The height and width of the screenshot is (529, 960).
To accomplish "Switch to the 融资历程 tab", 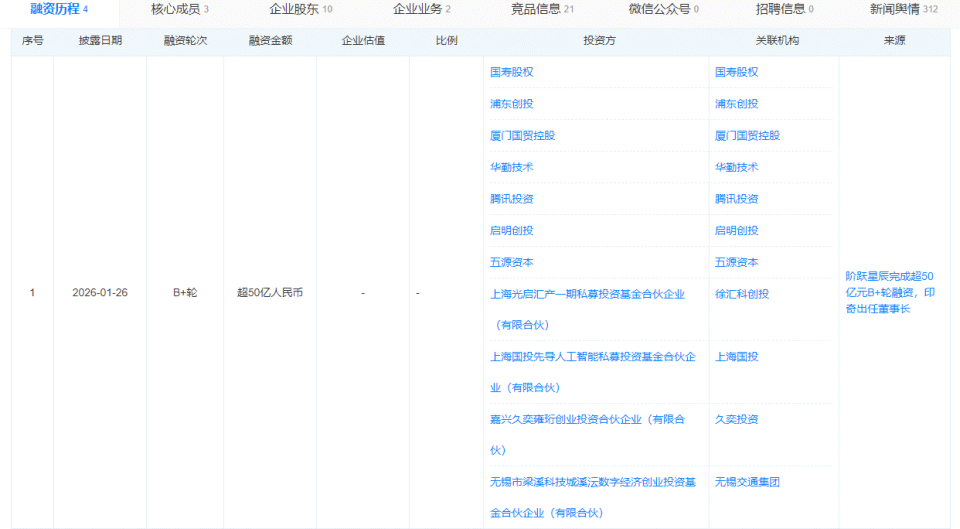I will (59, 9).
